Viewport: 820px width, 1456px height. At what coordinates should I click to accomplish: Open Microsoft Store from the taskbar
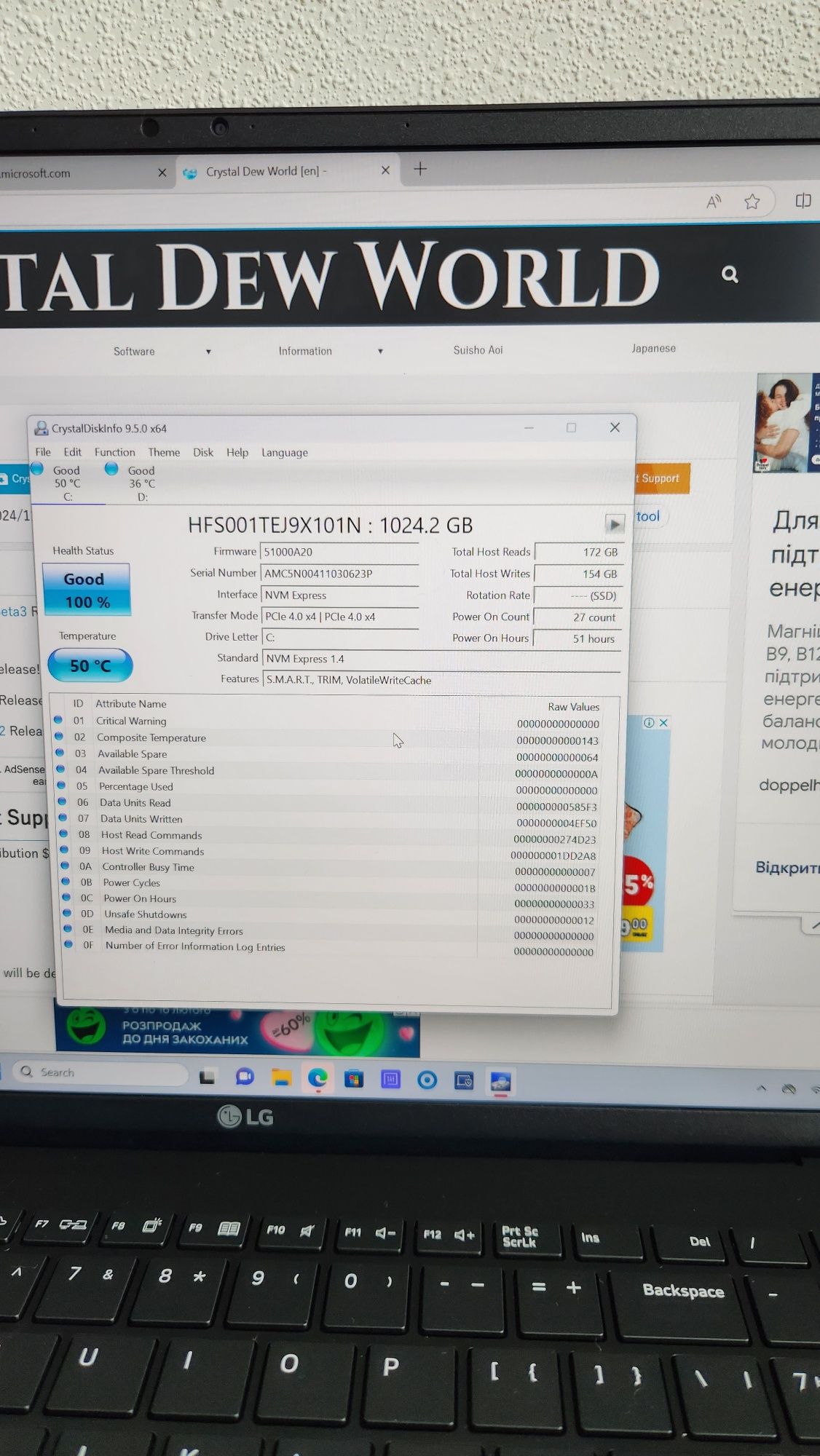pos(354,1079)
